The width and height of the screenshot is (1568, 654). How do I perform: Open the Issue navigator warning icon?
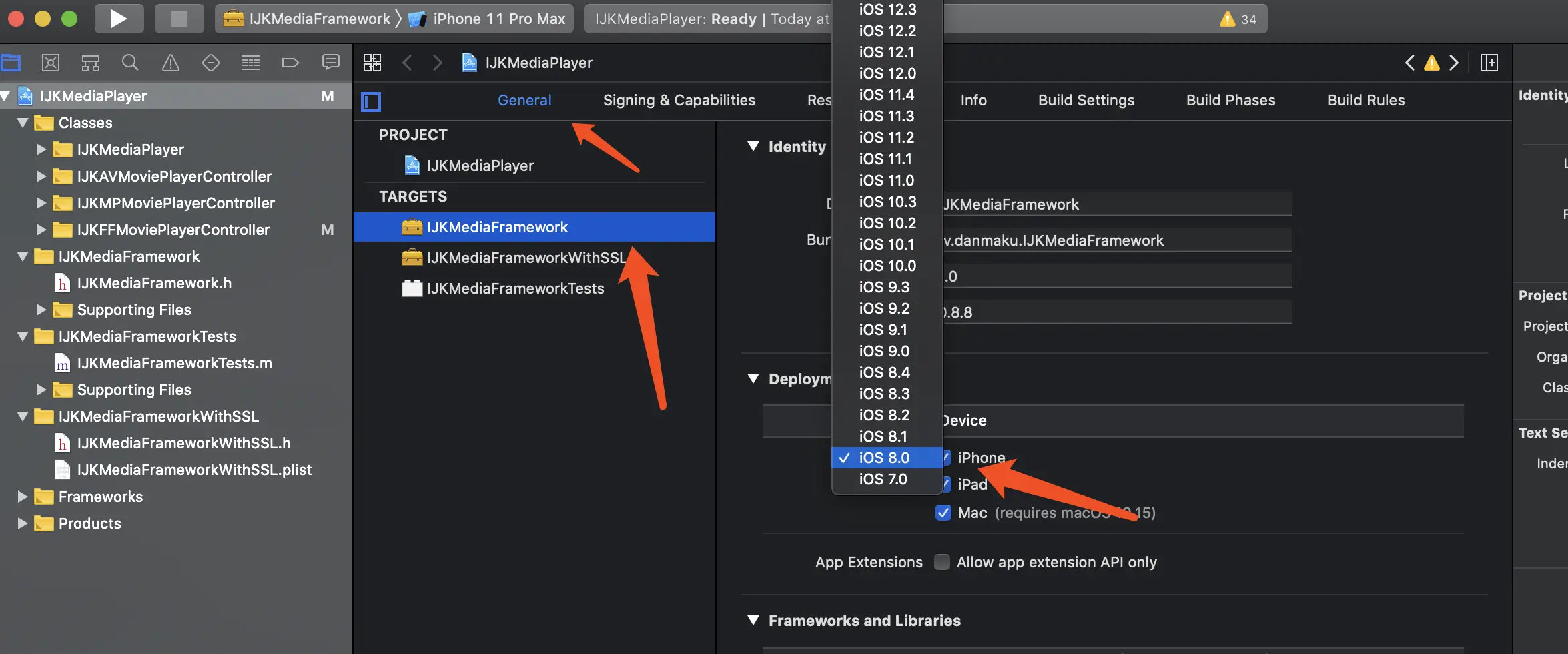[171, 63]
